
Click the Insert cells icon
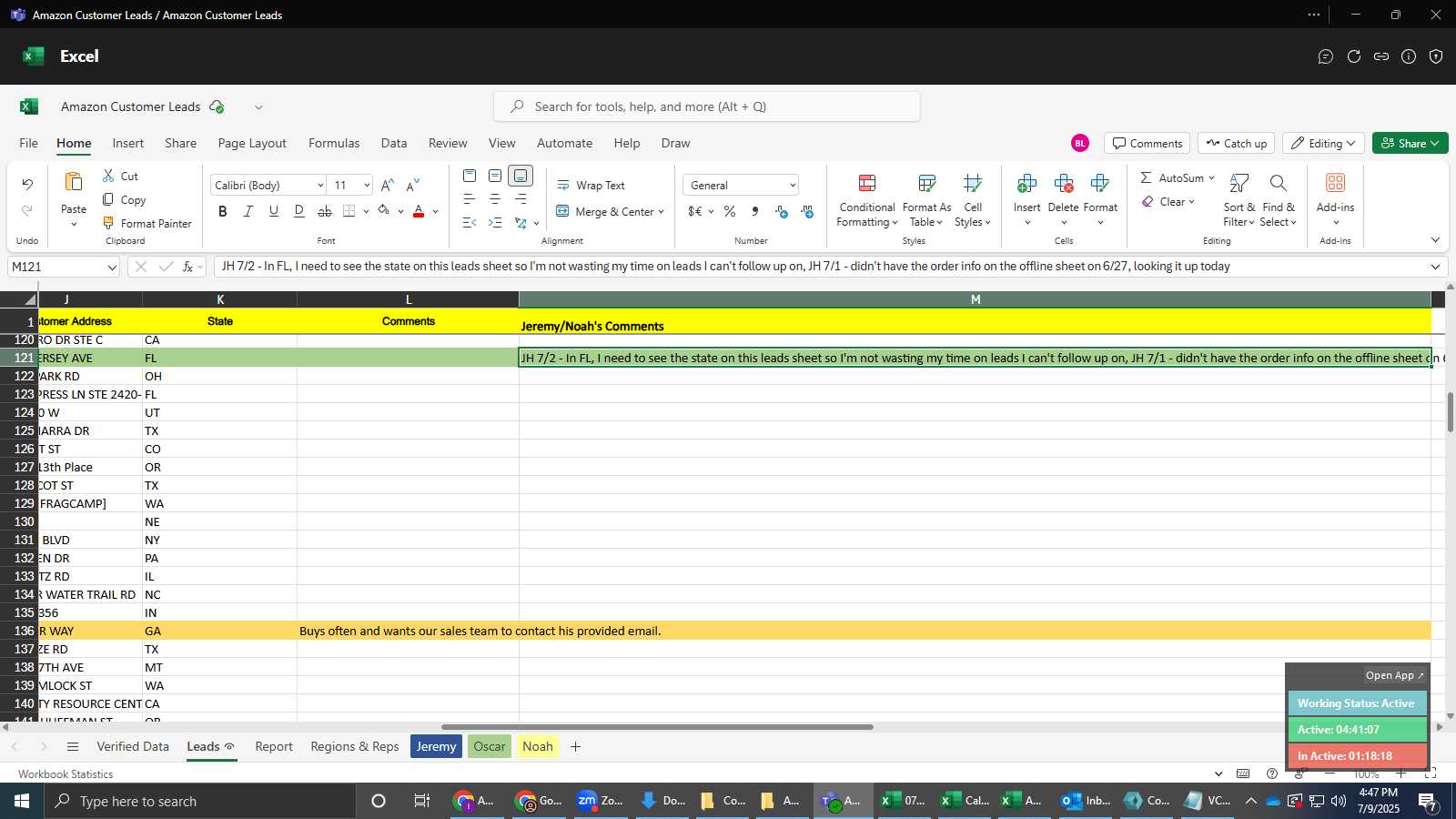point(1026,184)
